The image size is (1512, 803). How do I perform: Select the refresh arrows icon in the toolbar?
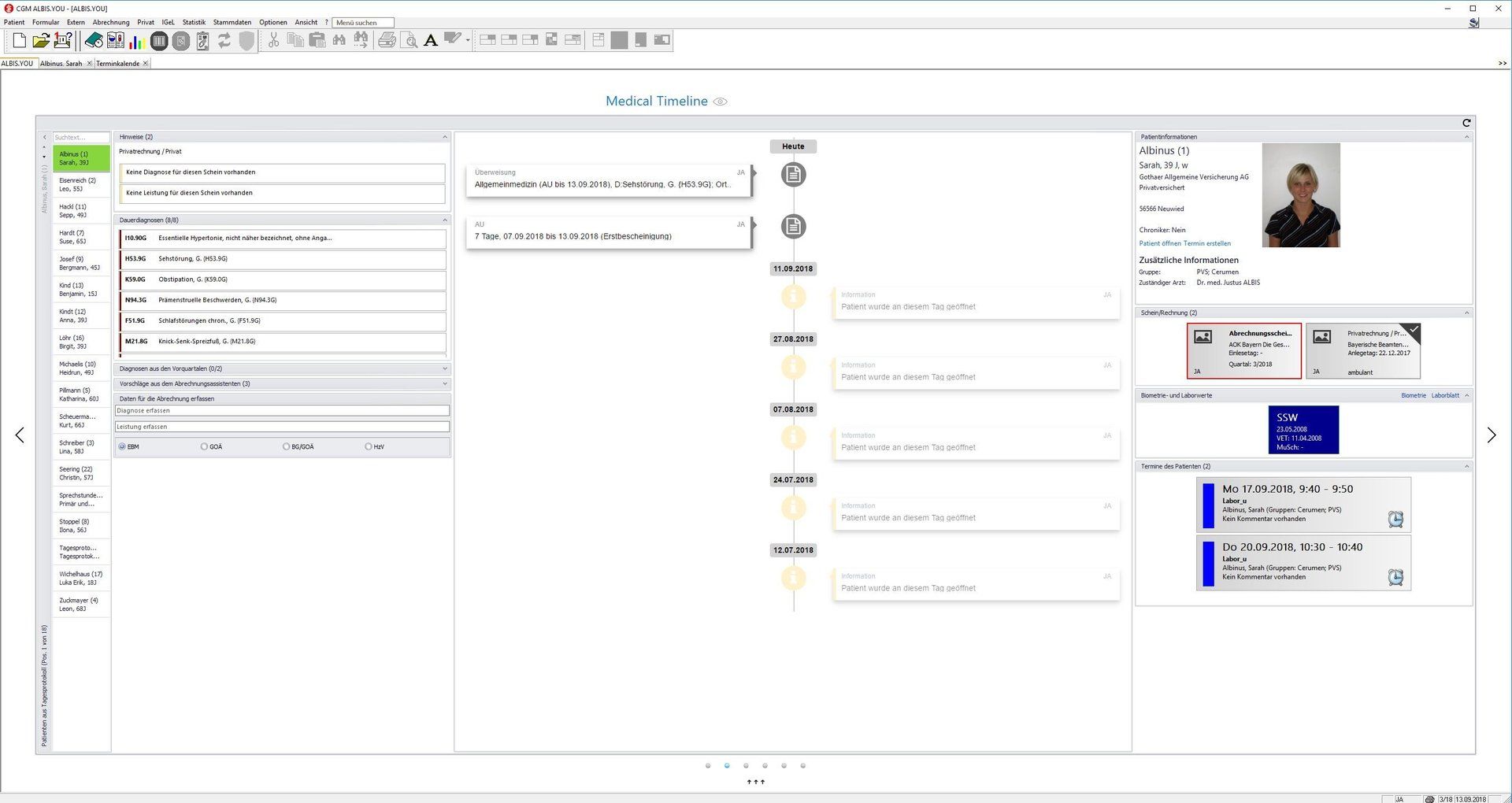tap(224, 40)
